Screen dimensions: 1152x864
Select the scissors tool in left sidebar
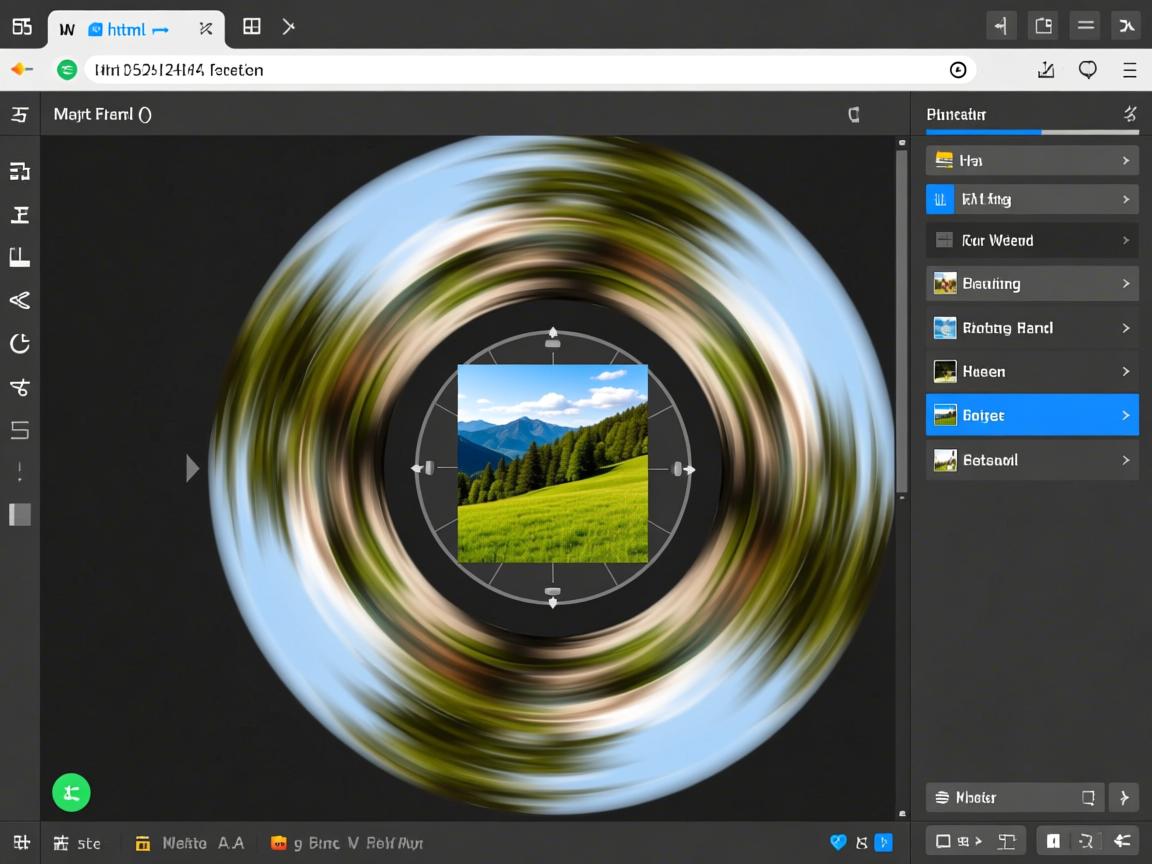19,387
